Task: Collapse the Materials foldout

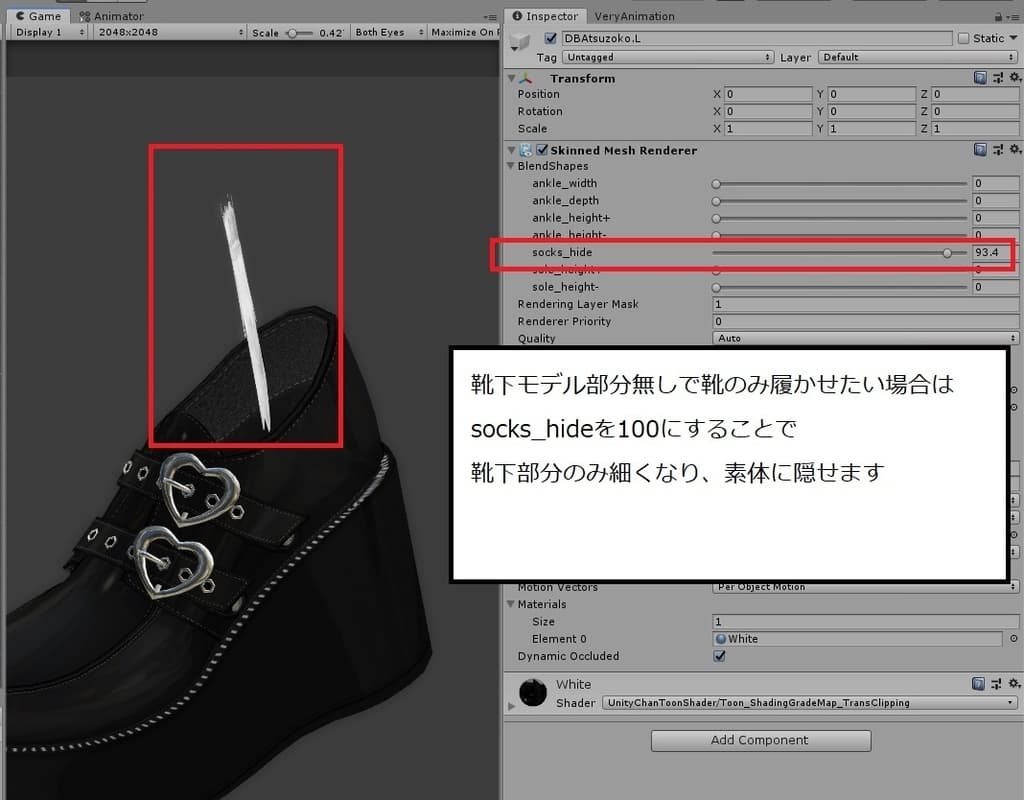Action: click(511, 604)
